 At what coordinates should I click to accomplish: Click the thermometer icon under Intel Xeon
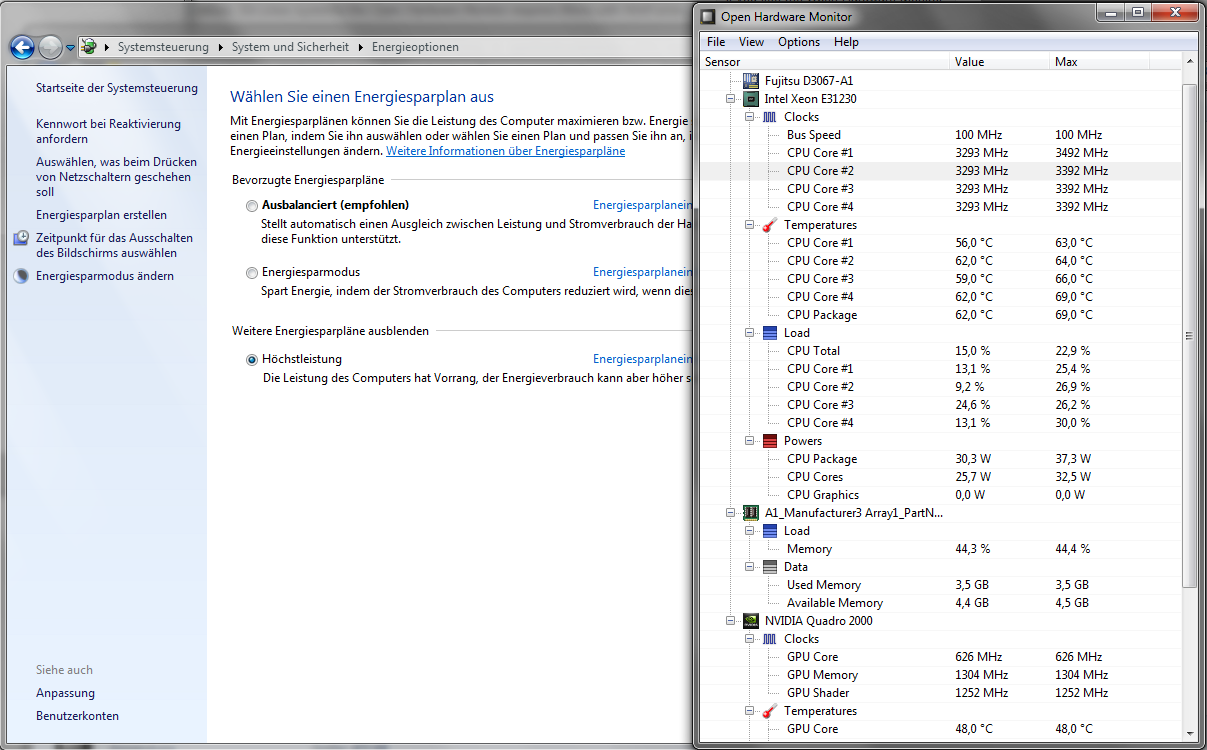pyautogui.click(x=769, y=225)
